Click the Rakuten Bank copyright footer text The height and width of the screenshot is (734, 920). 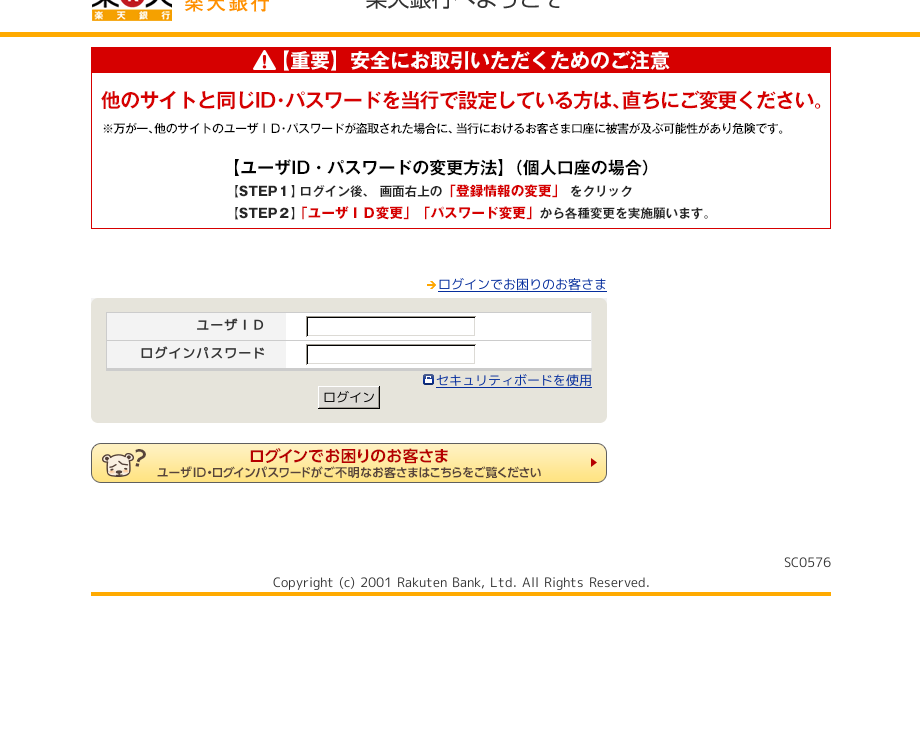click(x=461, y=582)
